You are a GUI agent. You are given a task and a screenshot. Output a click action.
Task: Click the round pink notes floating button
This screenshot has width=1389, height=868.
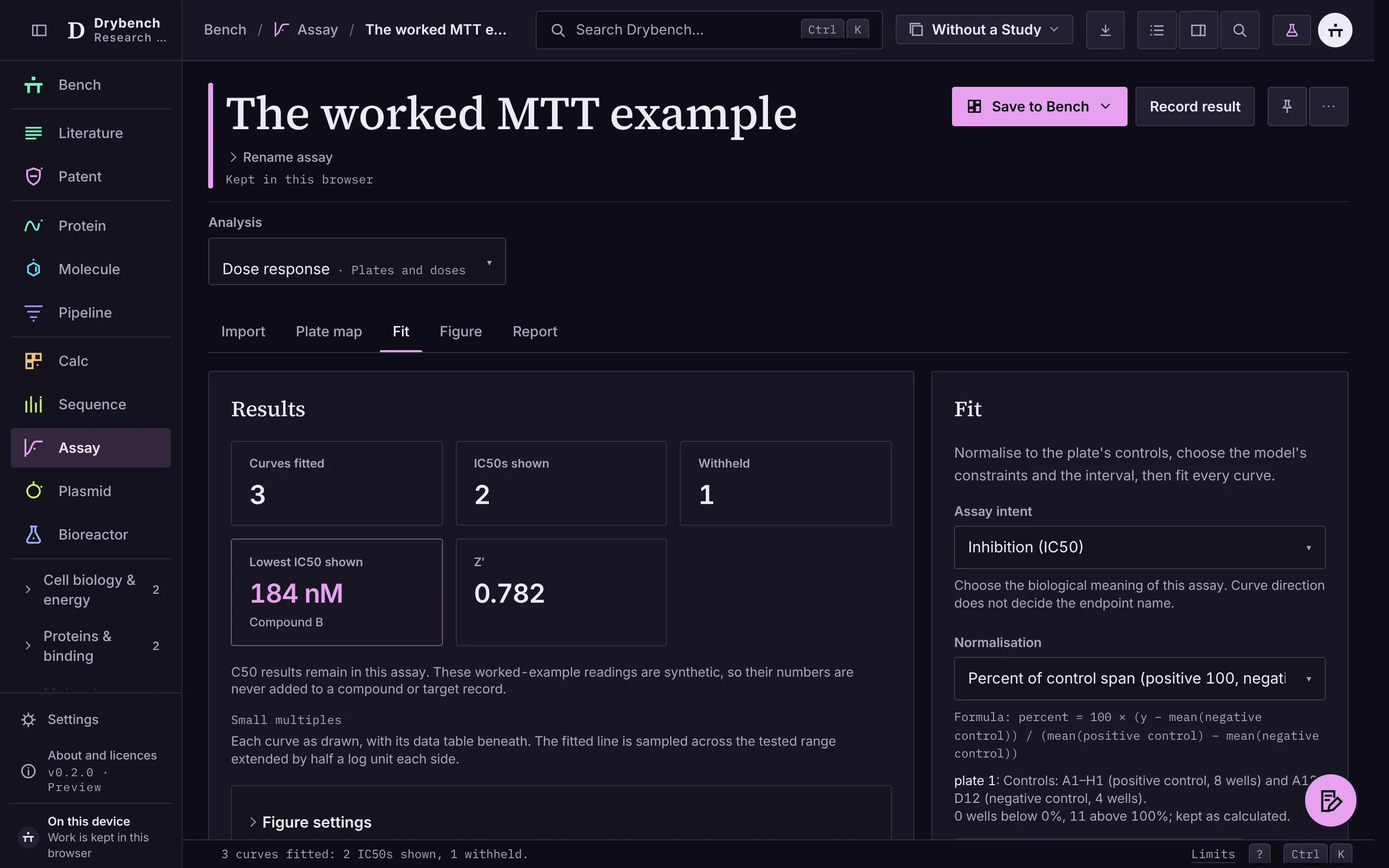pyautogui.click(x=1330, y=800)
